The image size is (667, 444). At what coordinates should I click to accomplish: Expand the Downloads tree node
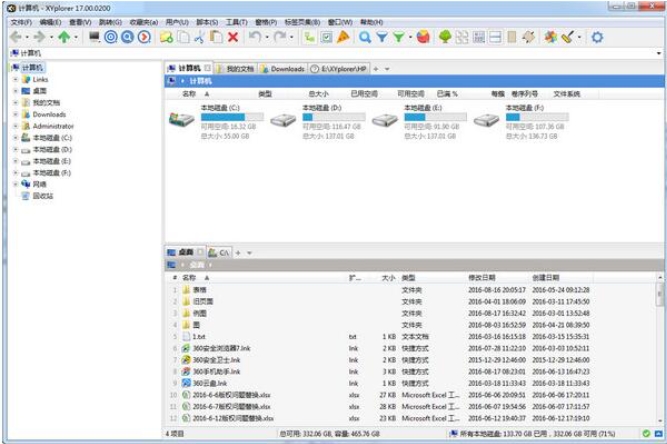15,114
